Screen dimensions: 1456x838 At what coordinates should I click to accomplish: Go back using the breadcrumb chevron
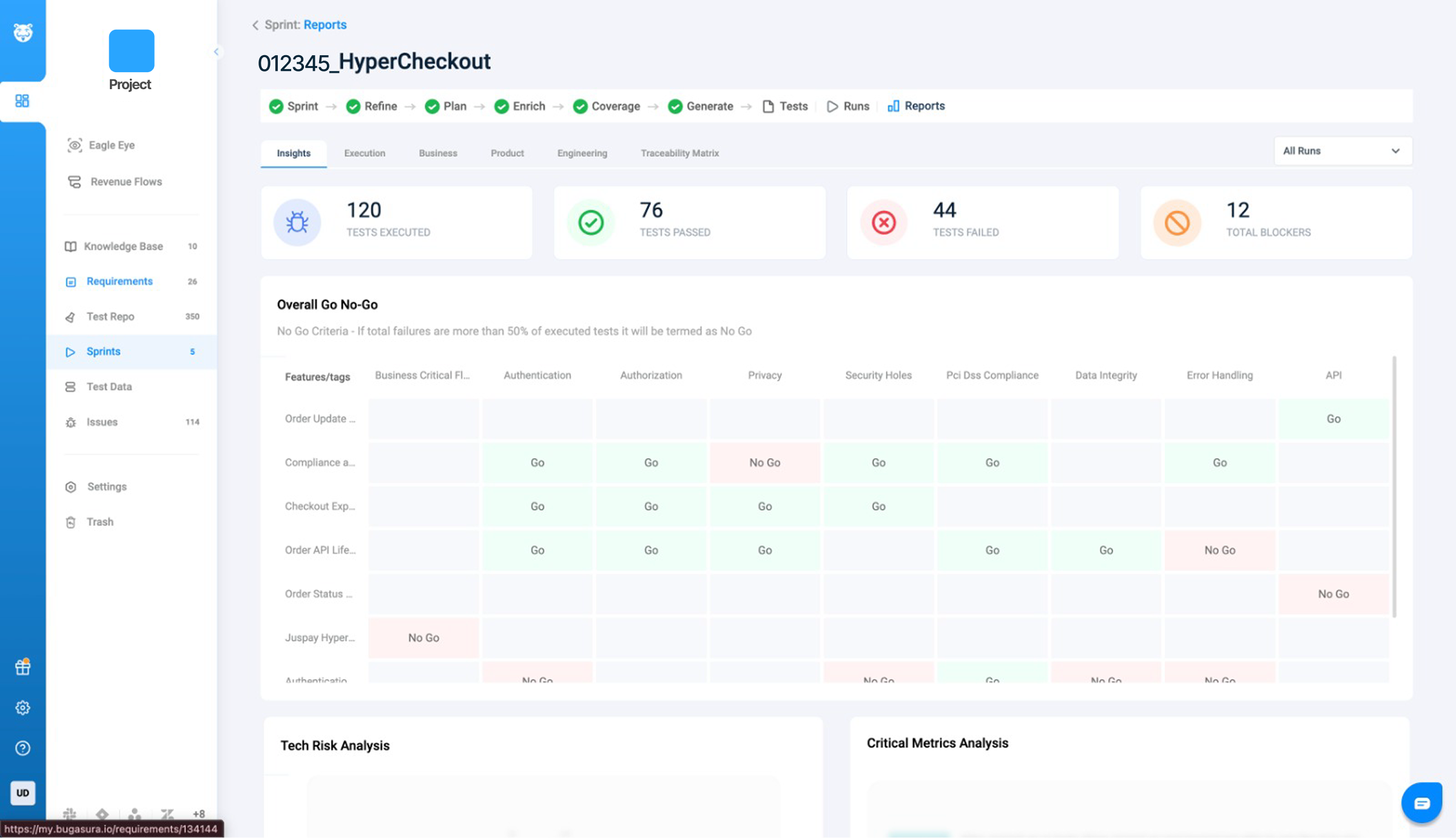[x=255, y=25]
